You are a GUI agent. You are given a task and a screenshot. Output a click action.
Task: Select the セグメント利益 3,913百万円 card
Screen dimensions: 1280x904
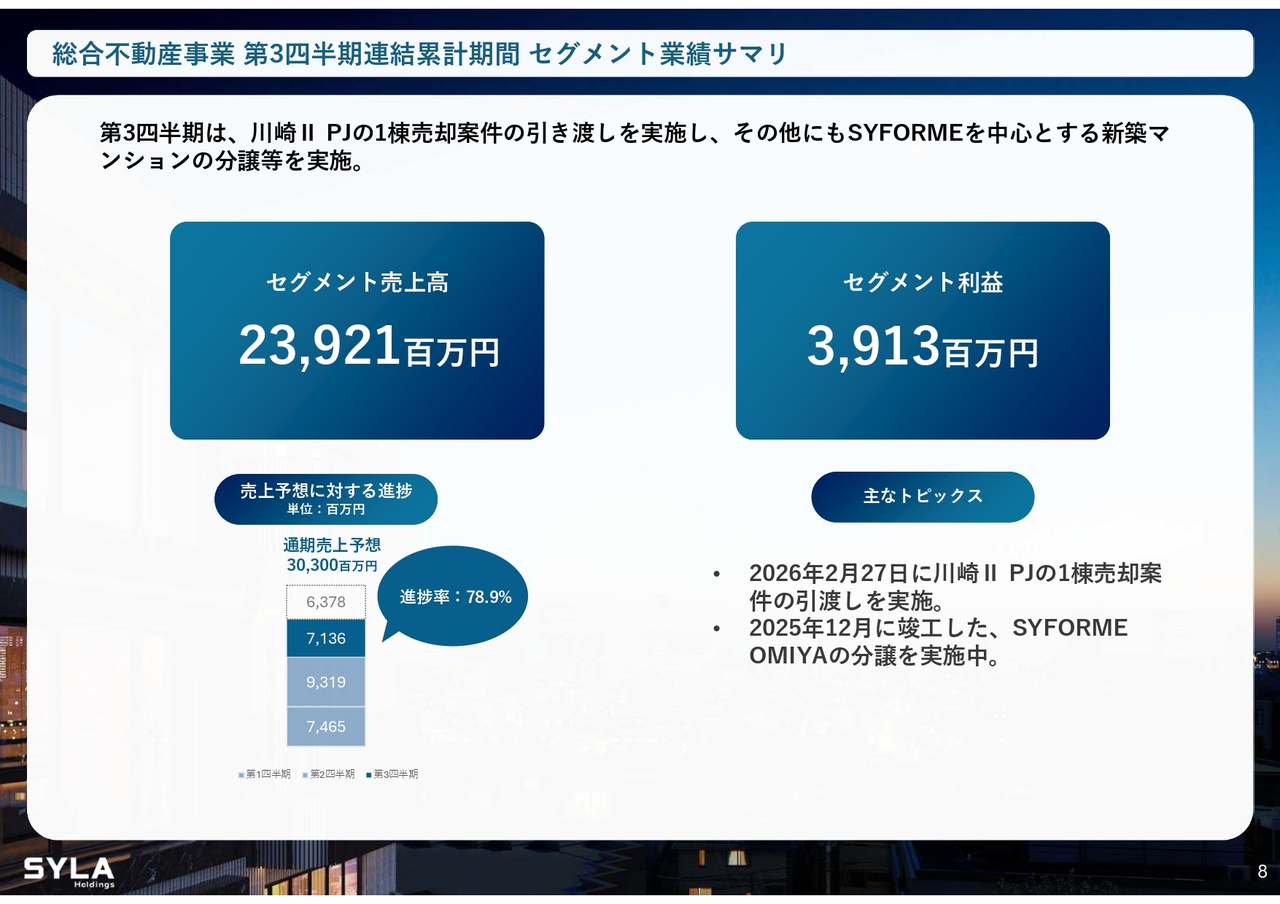click(922, 330)
